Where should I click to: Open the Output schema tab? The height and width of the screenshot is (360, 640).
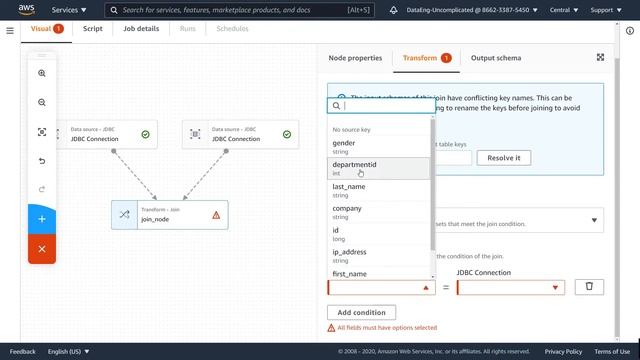pos(496,58)
